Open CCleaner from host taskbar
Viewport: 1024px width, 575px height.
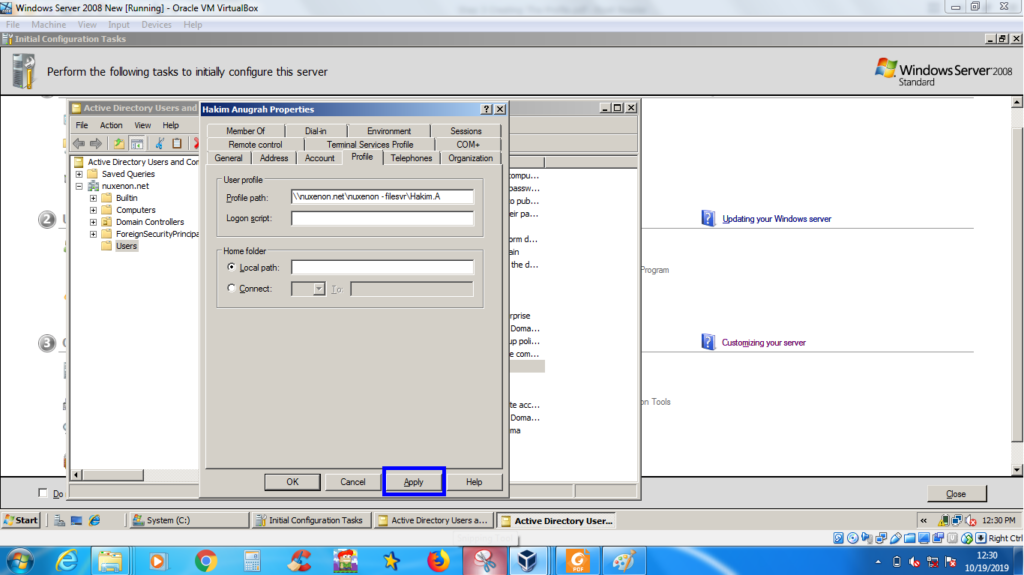(300, 561)
